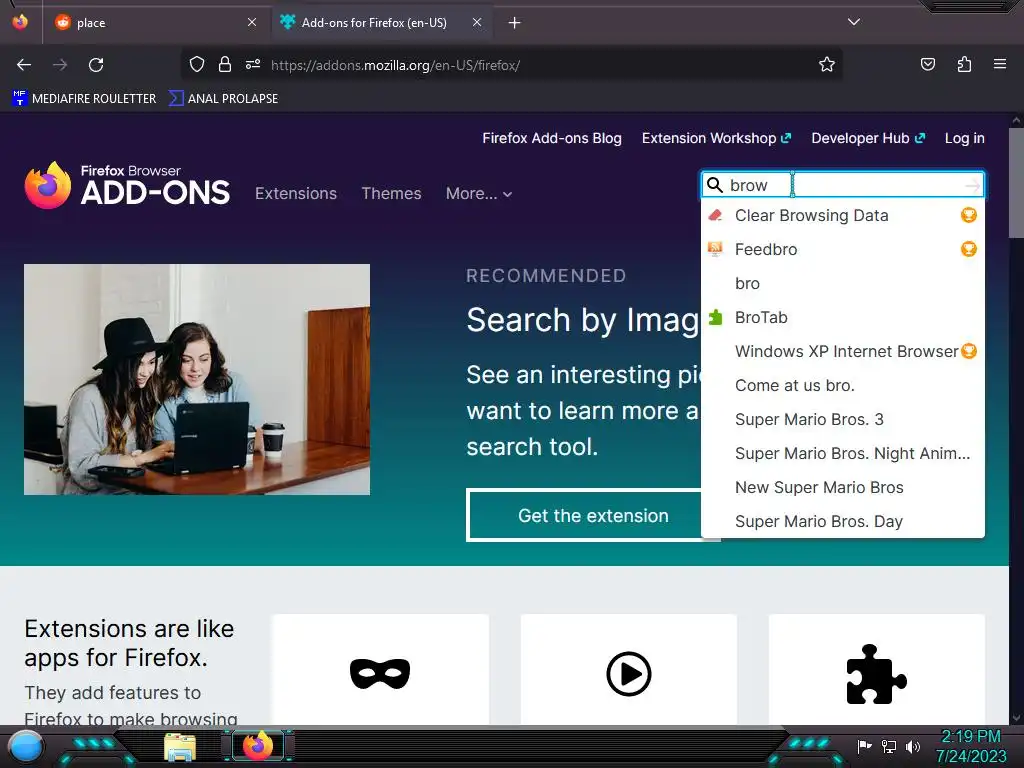Click the puzzle piece category card
The height and width of the screenshot is (768, 1024).
876,671
